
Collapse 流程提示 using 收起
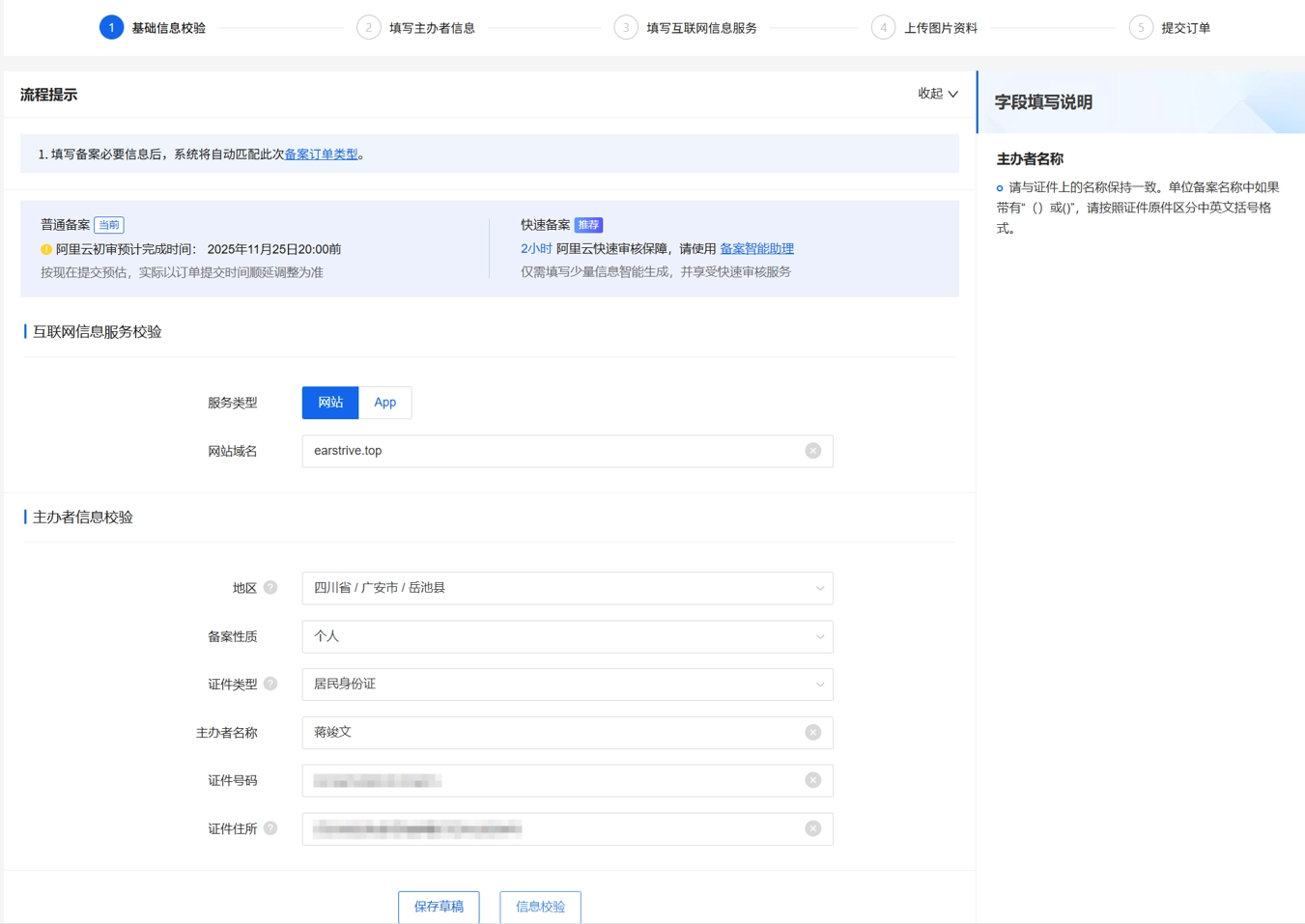[x=936, y=93]
